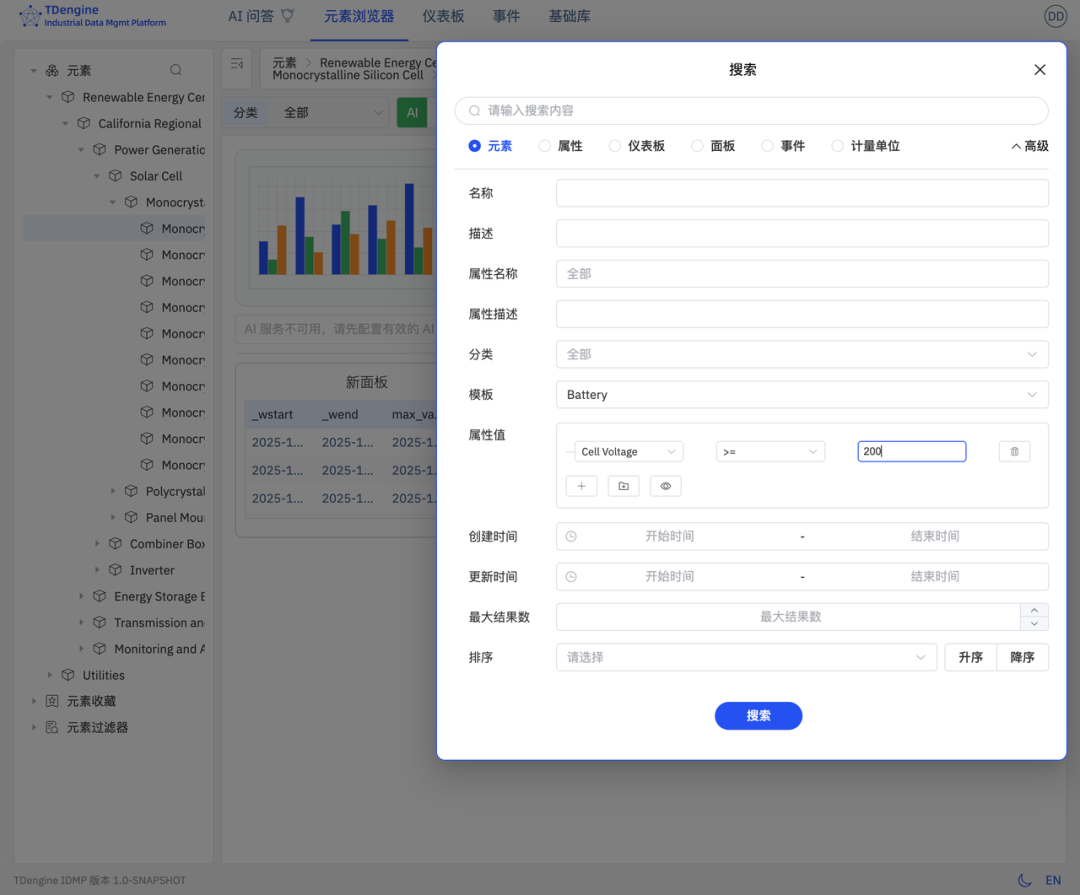Screen dimensions: 1080x895
Task: Collapse the Solar Cell tree node
Action: (97, 176)
